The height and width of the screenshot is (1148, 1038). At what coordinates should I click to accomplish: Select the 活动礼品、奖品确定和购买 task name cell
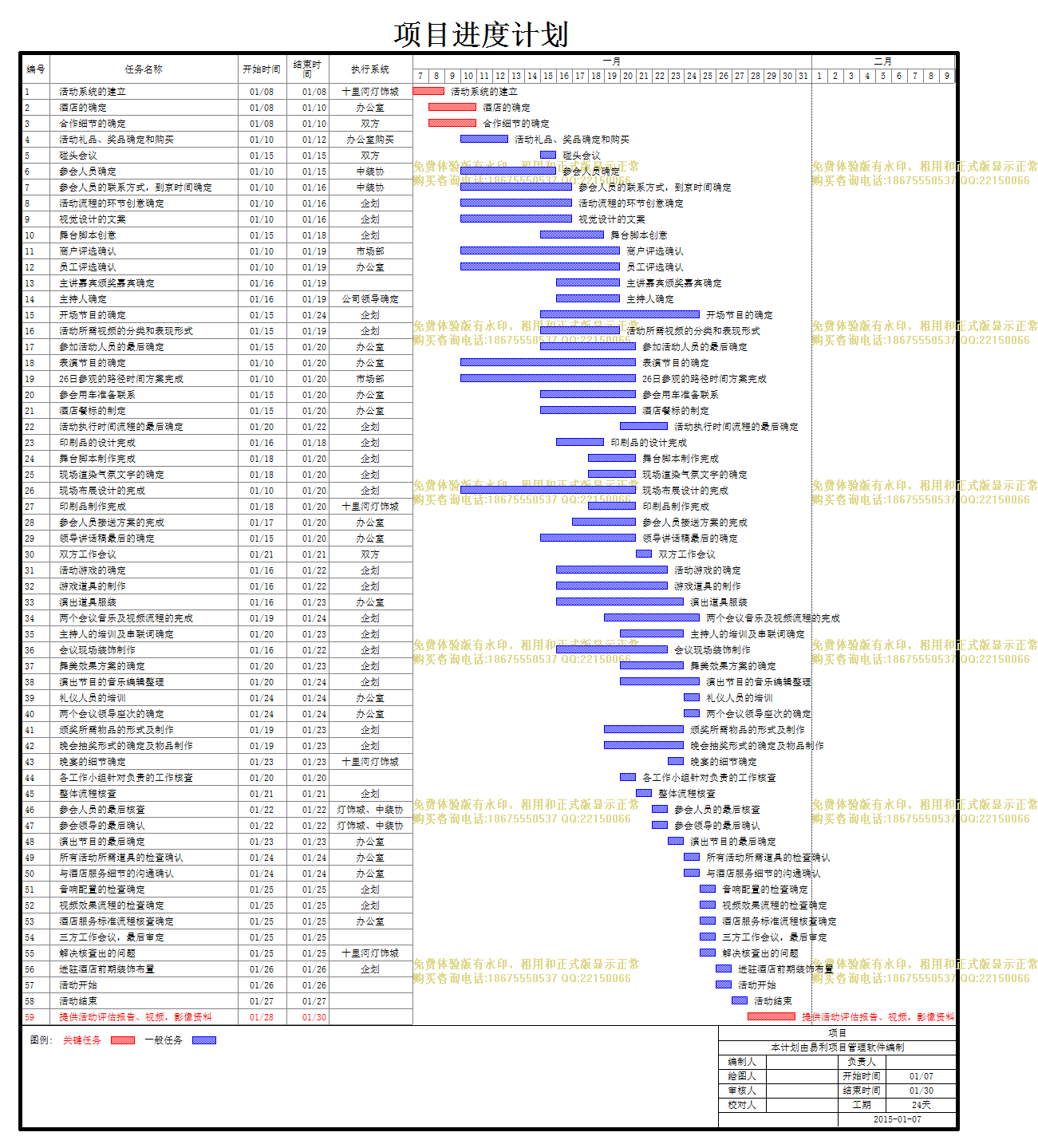[144, 140]
